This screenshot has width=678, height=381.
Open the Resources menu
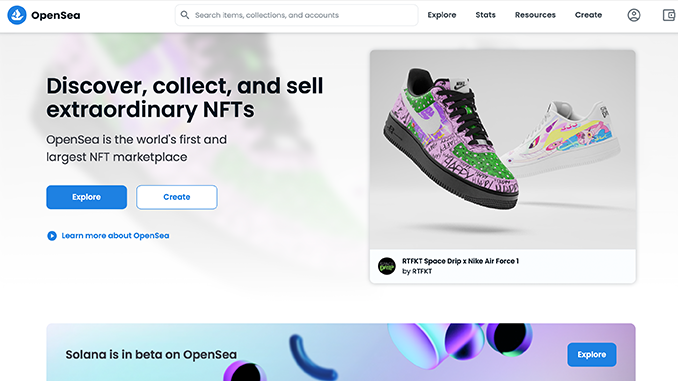click(x=535, y=15)
